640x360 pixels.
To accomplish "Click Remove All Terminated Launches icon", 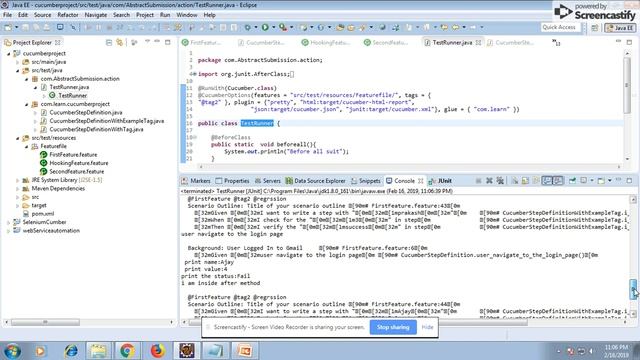I will (x=500, y=181).
